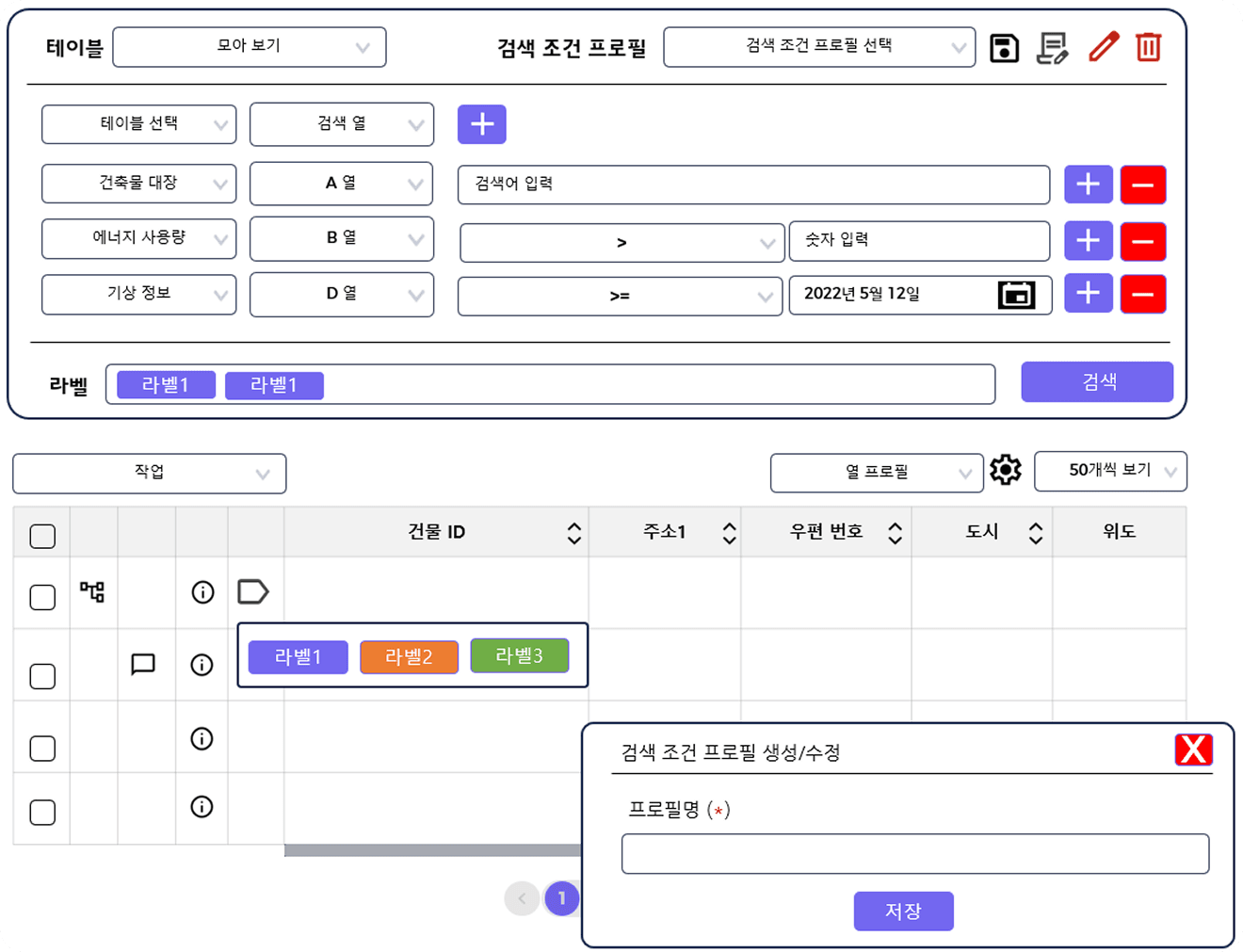The height and width of the screenshot is (952, 1243).
Task: Click plus button in 건축물 대장 row
Action: click(1089, 185)
